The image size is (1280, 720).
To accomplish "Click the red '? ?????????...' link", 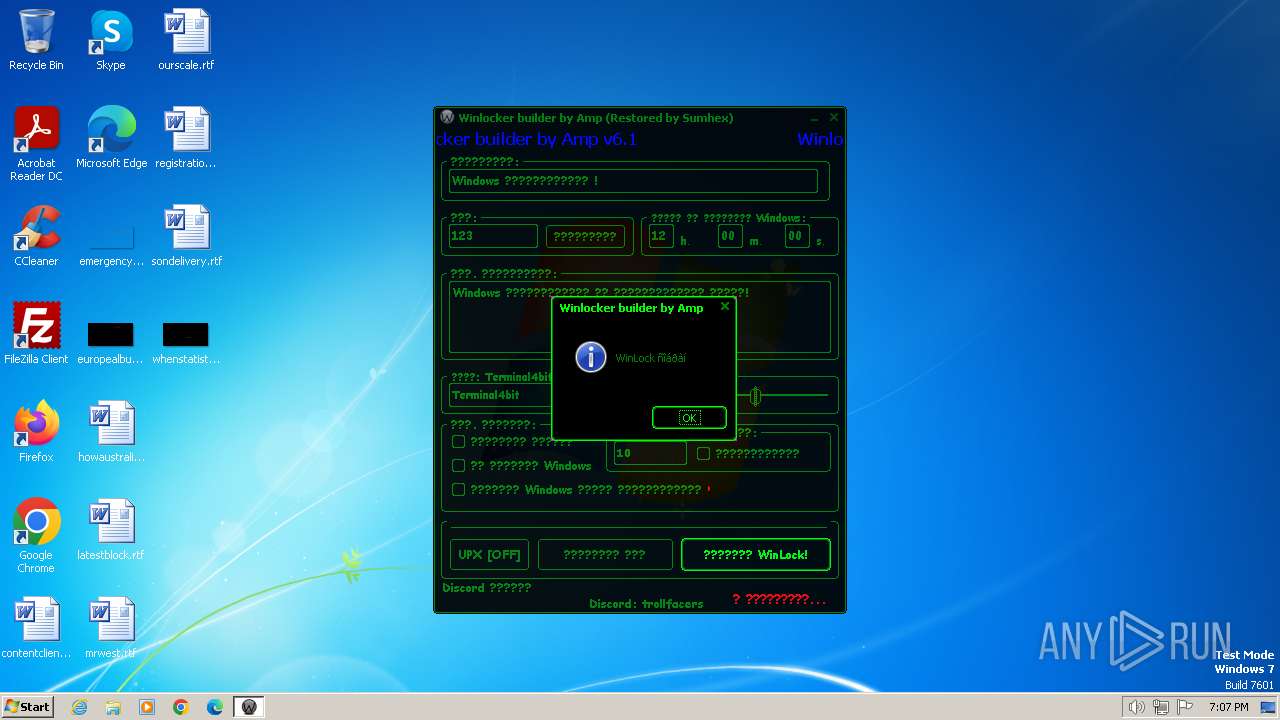I will [779, 599].
